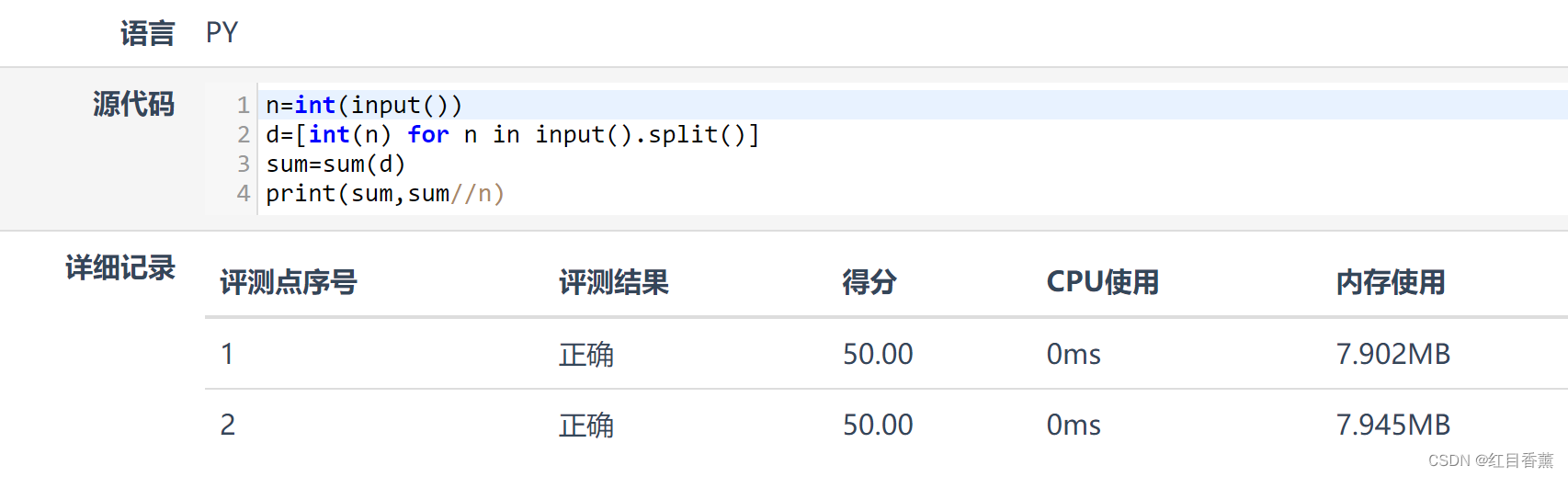Click the 源代码 label

133,105
